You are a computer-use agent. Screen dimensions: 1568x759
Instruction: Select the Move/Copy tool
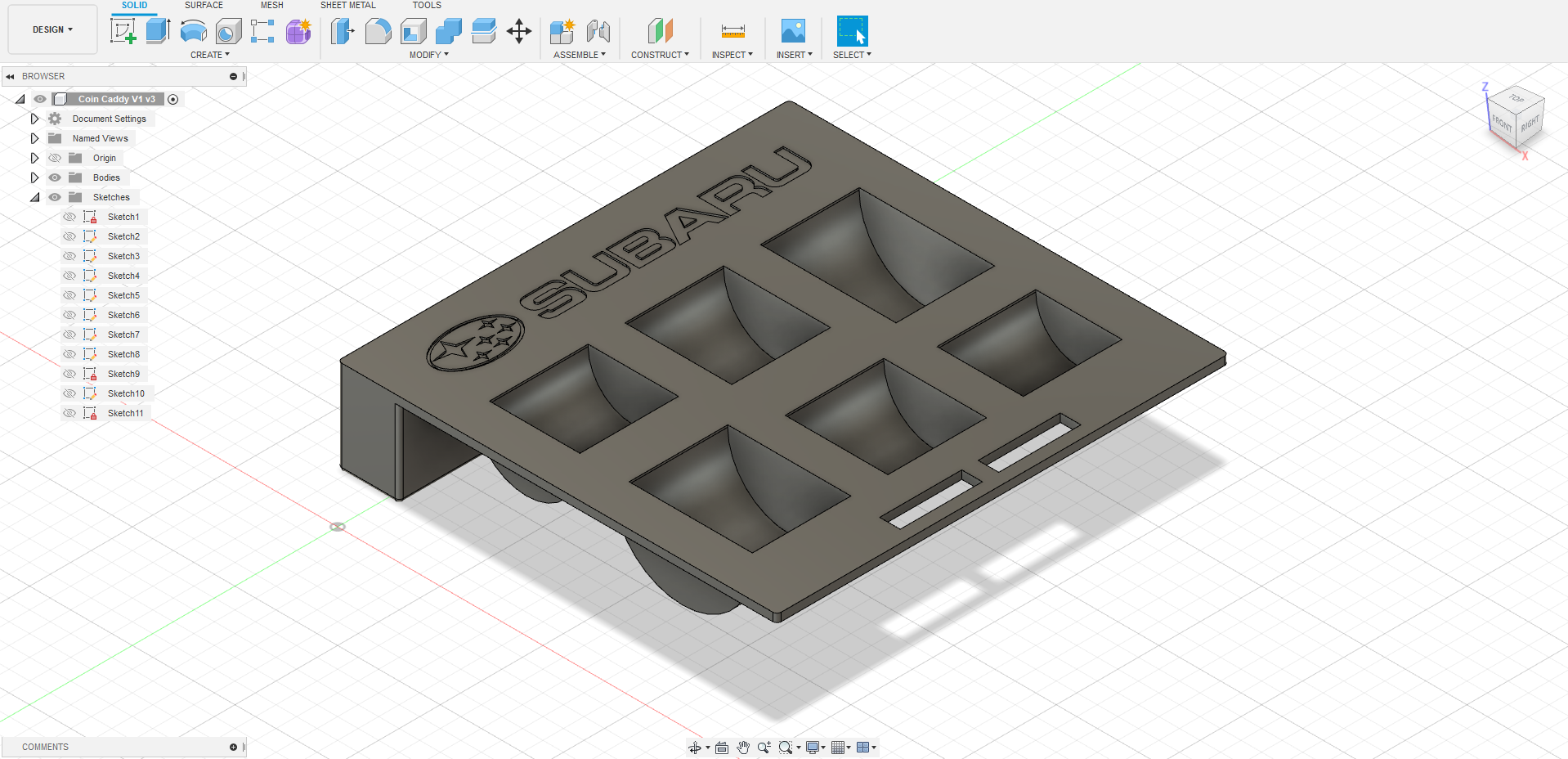point(519,31)
